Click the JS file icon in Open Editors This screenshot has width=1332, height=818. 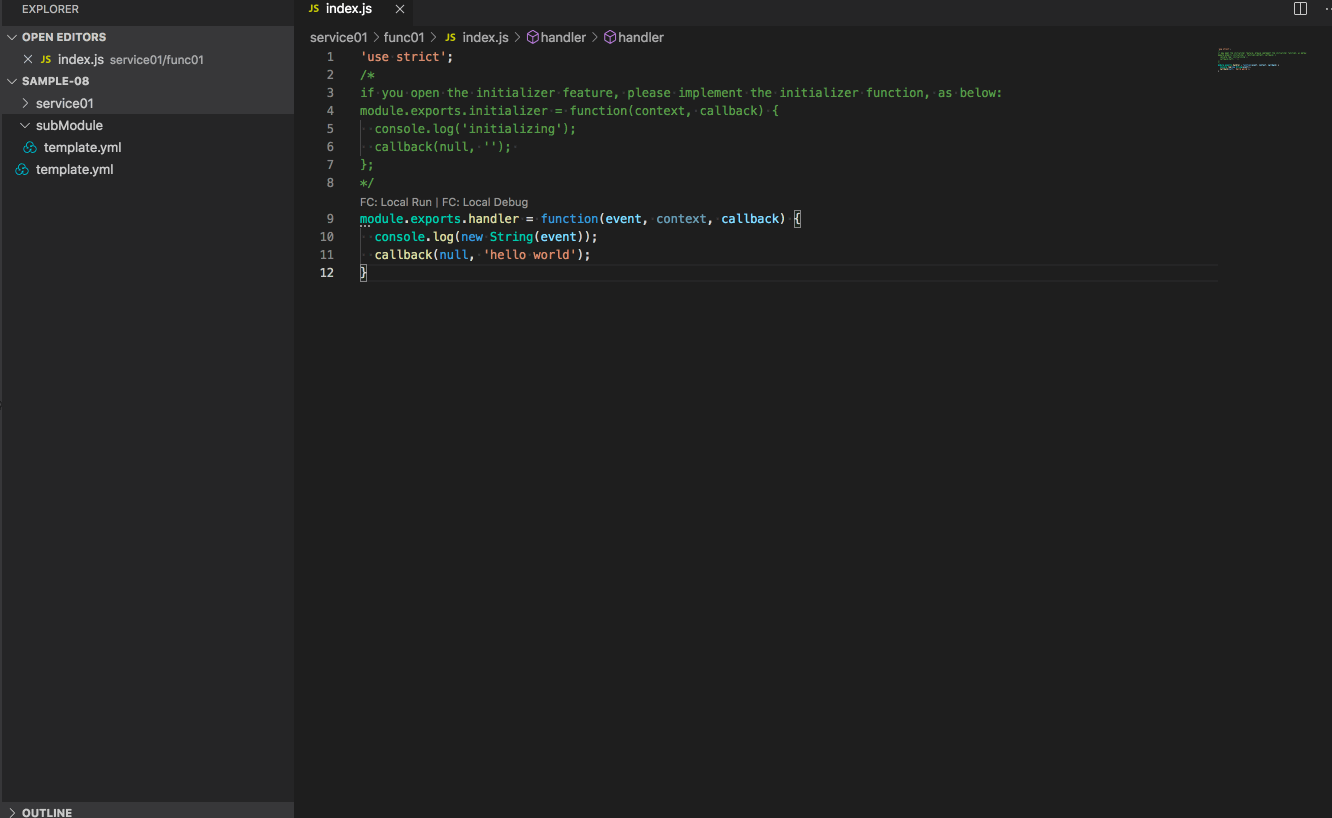pos(46,59)
